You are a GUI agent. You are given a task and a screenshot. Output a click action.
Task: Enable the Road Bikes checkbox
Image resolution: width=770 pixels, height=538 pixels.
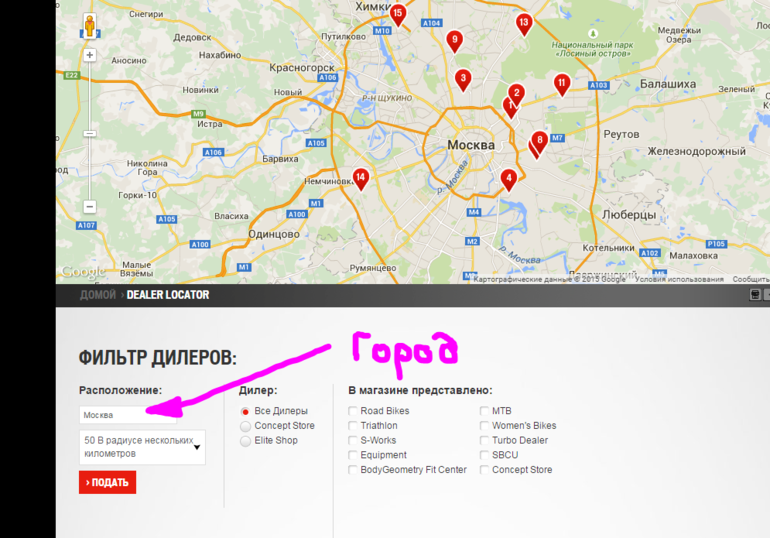353,411
